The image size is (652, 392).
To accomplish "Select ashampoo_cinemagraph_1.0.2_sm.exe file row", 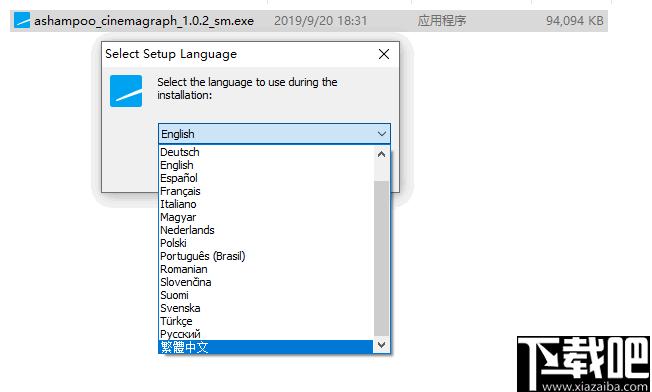I will click(x=309, y=20).
